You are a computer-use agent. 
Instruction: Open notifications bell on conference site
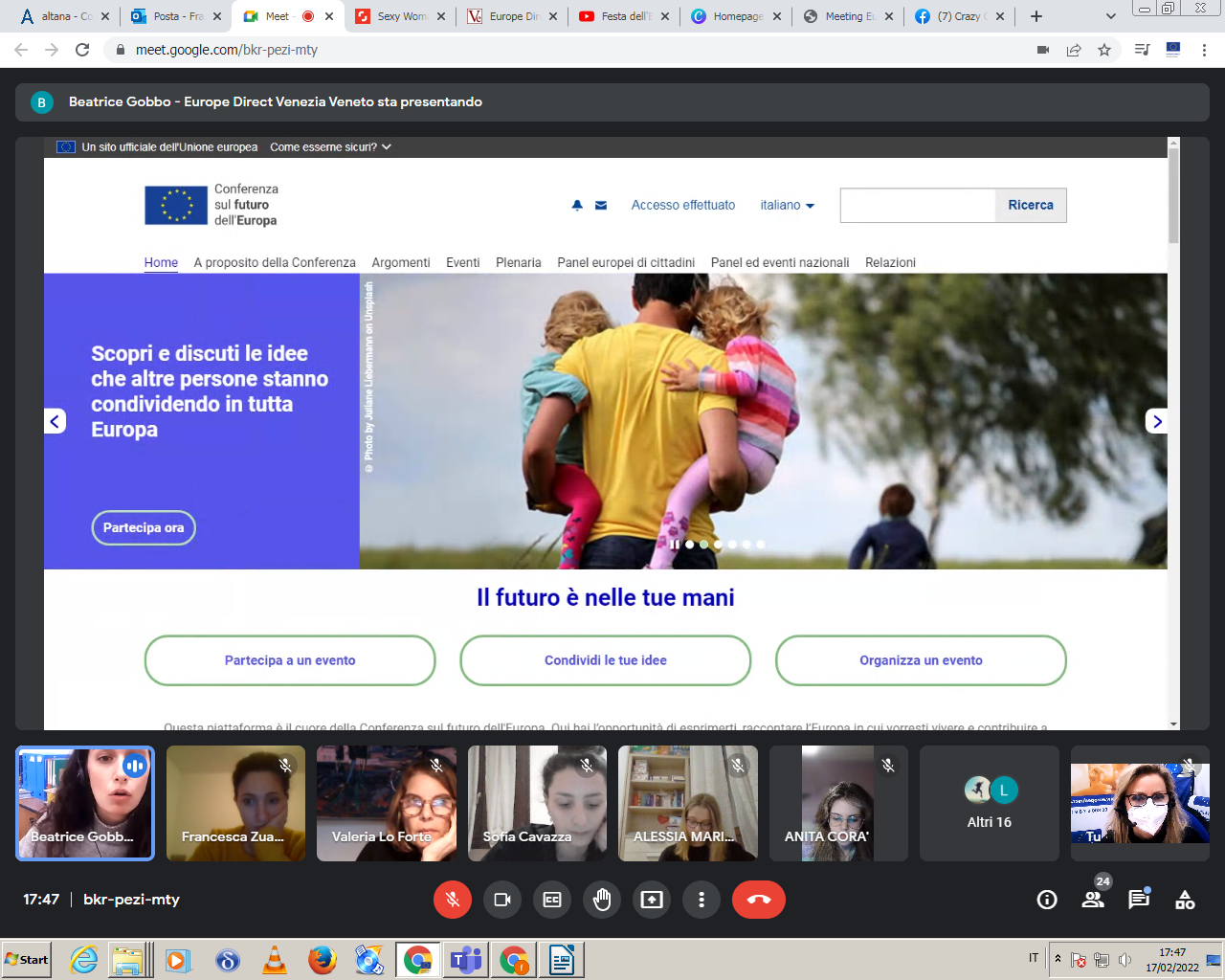(577, 205)
